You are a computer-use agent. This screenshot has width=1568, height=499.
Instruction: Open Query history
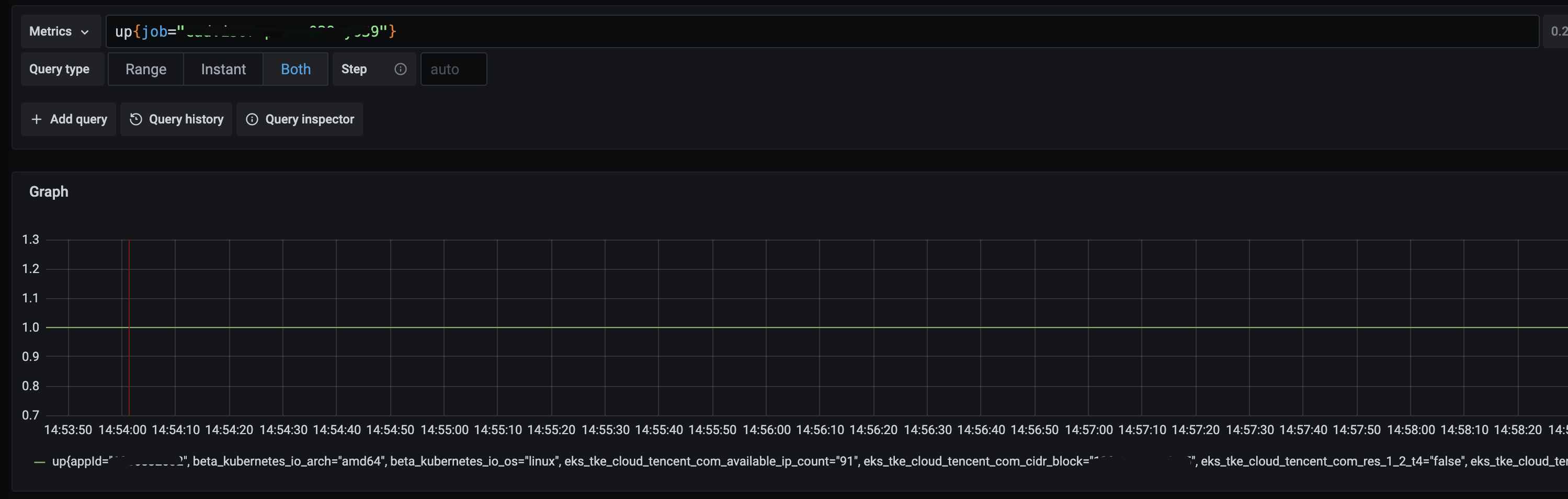tap(176, 119)
